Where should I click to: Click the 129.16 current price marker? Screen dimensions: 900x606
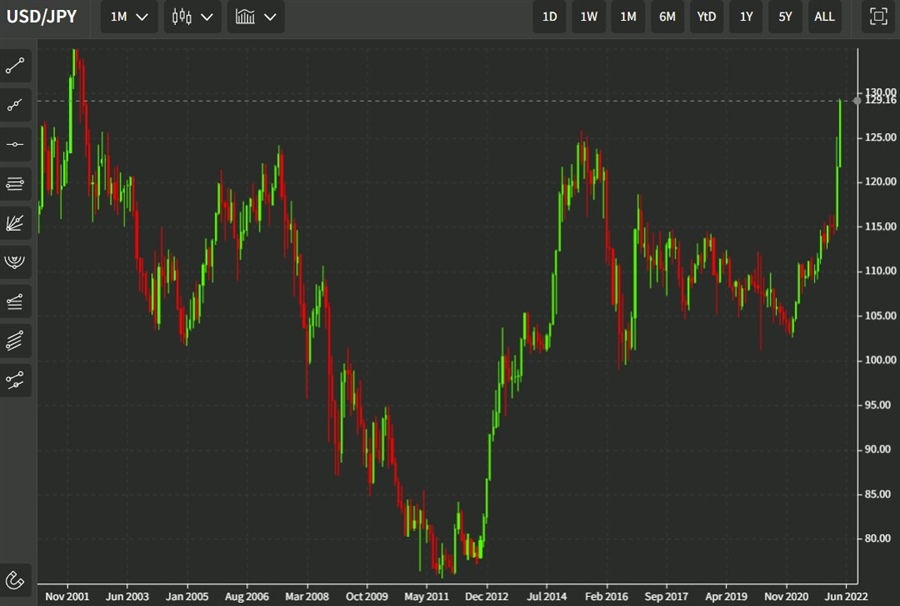tap(880, 100)
